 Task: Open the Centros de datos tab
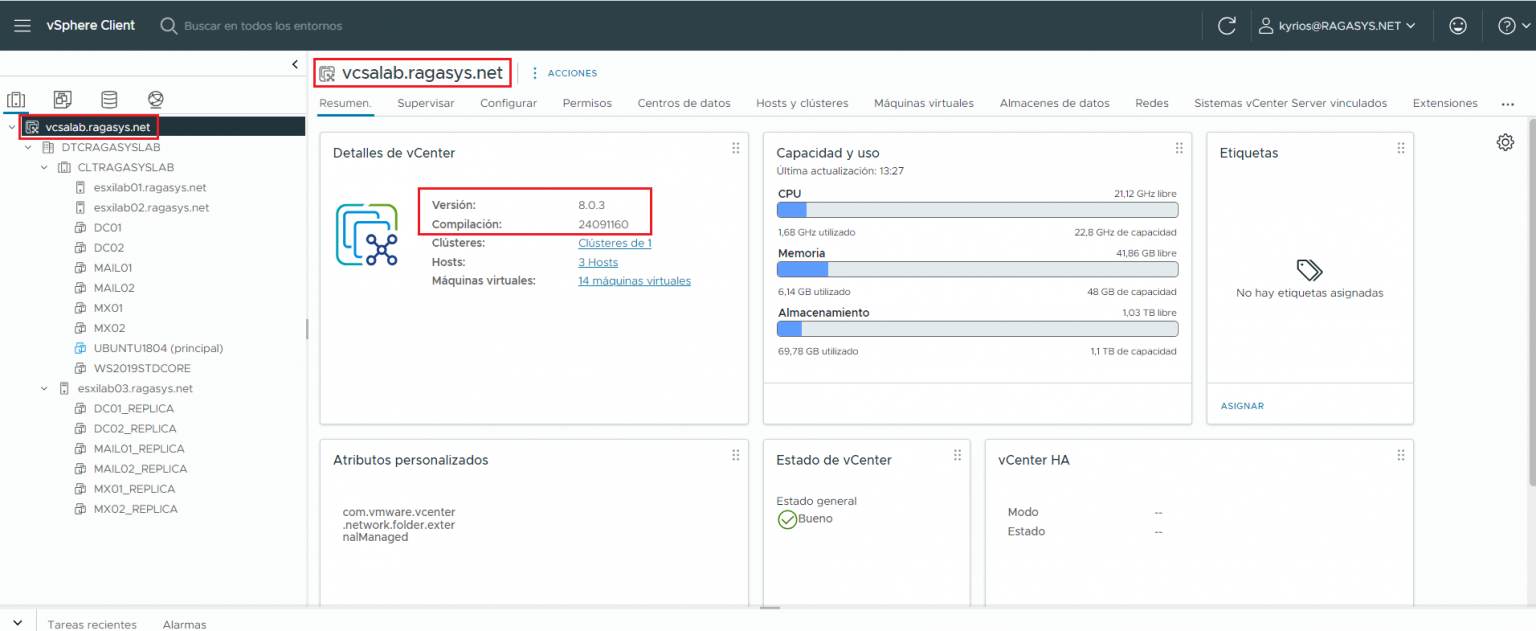[x=684, y=103]
